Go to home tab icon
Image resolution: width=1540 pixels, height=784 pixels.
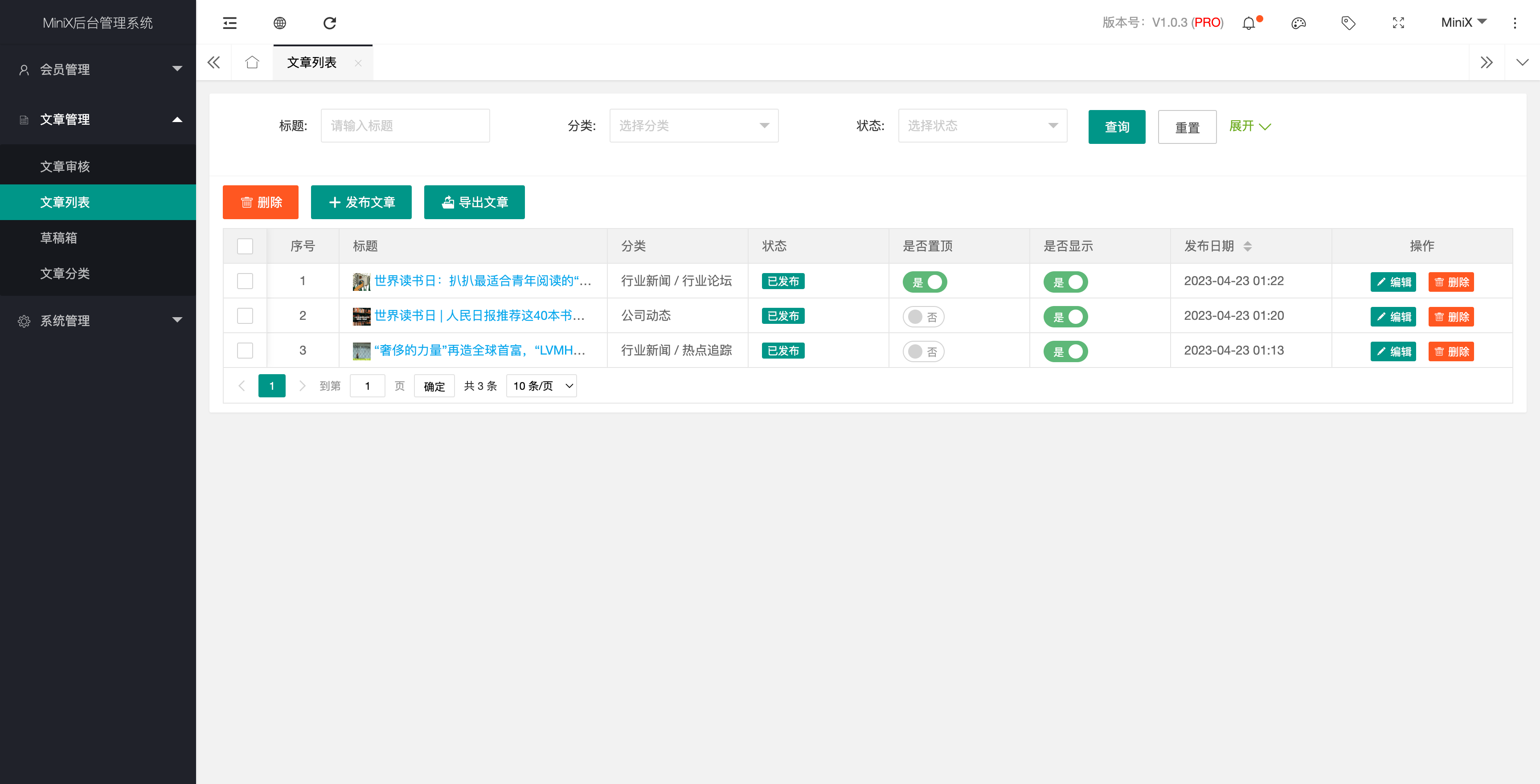pos(252,62)
